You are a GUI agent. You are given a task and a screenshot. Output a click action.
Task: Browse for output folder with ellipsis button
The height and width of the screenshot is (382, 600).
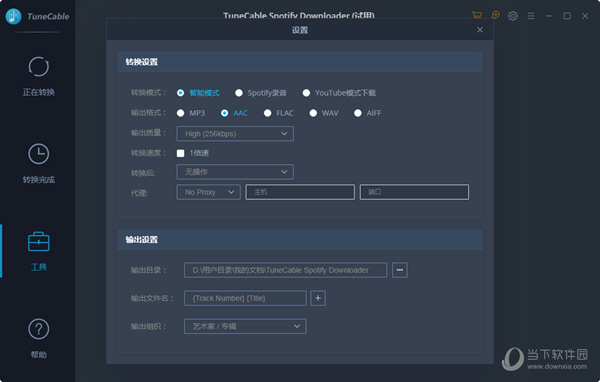pos(400,270)
